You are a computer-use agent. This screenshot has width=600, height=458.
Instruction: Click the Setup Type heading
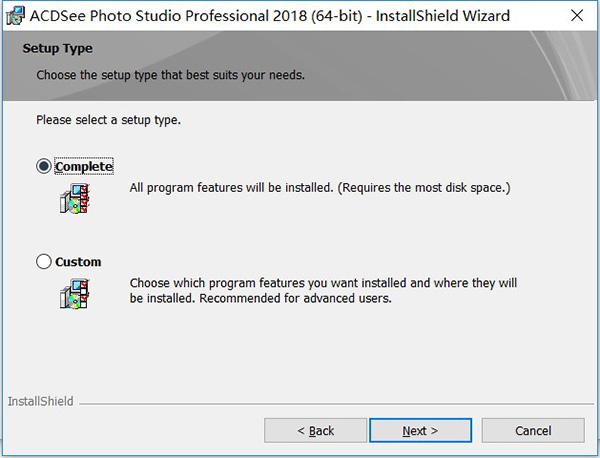pos(57,48)
